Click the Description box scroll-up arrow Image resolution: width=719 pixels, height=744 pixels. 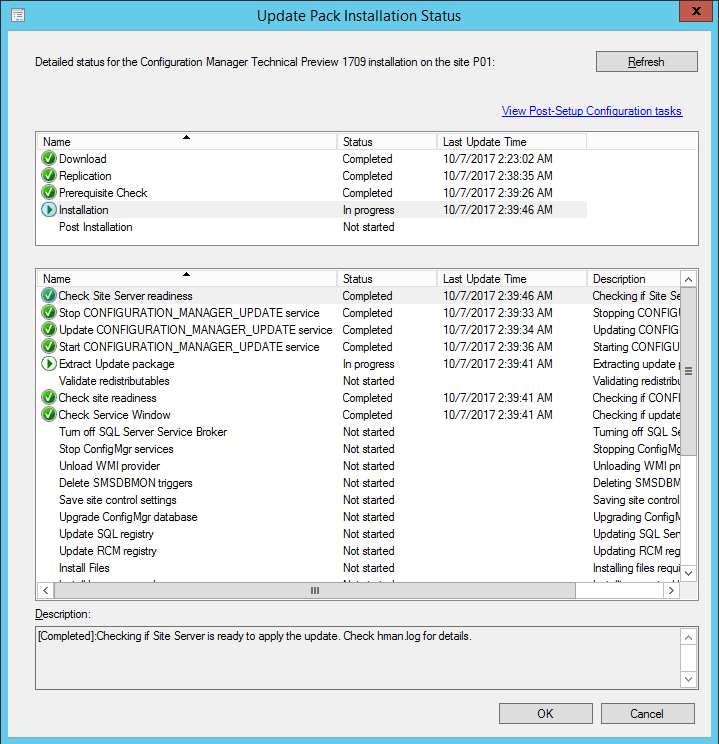coord(689,637)
